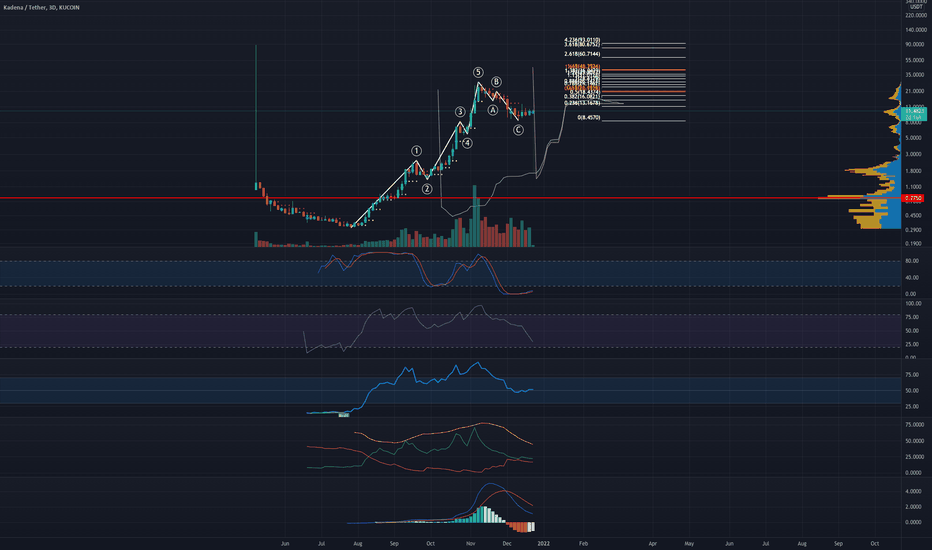Click the 220.0000 price axis label
932x550 pixels.
916,15
